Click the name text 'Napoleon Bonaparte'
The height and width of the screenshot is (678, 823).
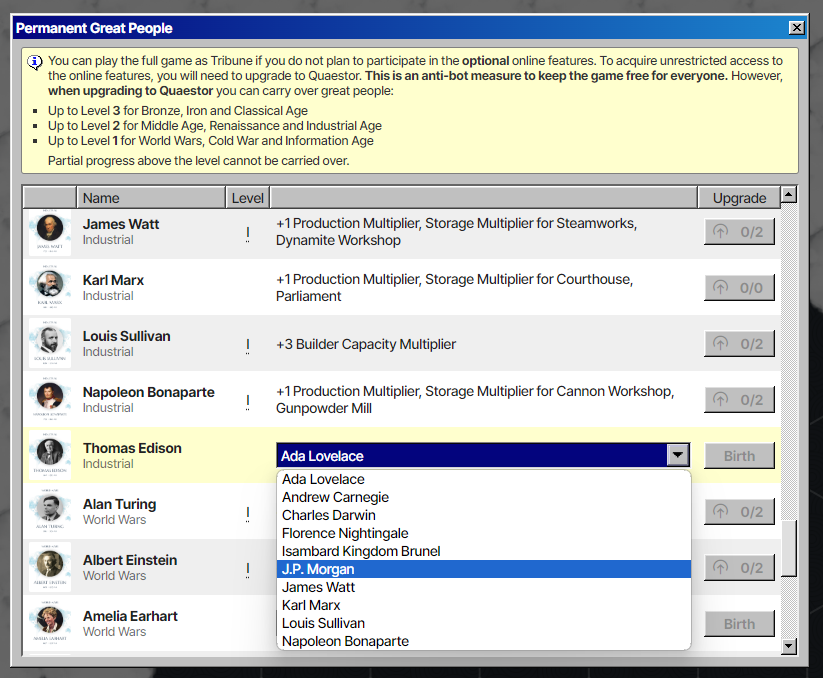coord(149,392)
